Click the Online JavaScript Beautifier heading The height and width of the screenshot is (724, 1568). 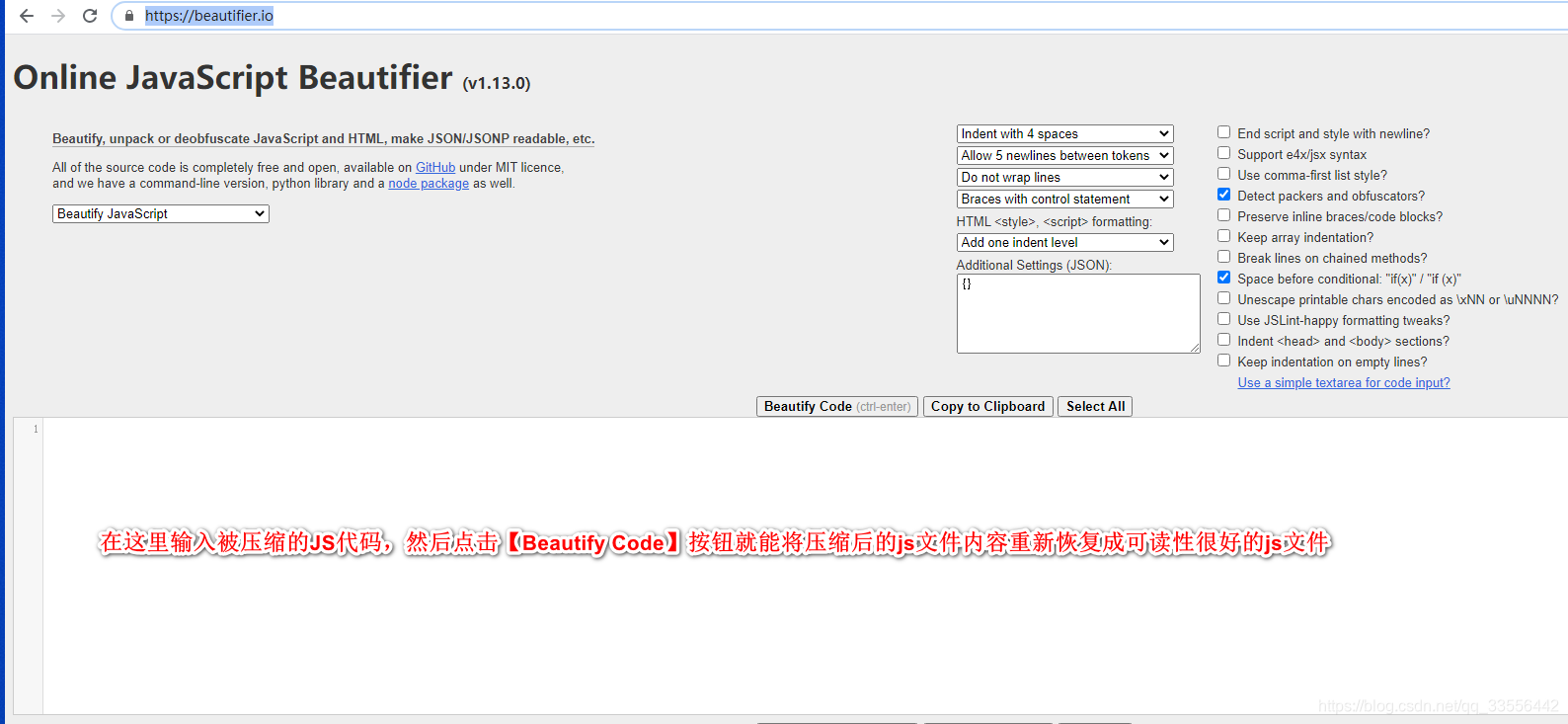(x=233, y=77)
